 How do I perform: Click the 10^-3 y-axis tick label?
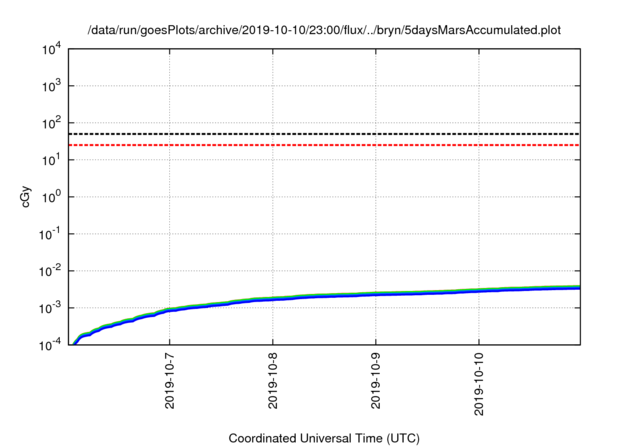point(50,308)
